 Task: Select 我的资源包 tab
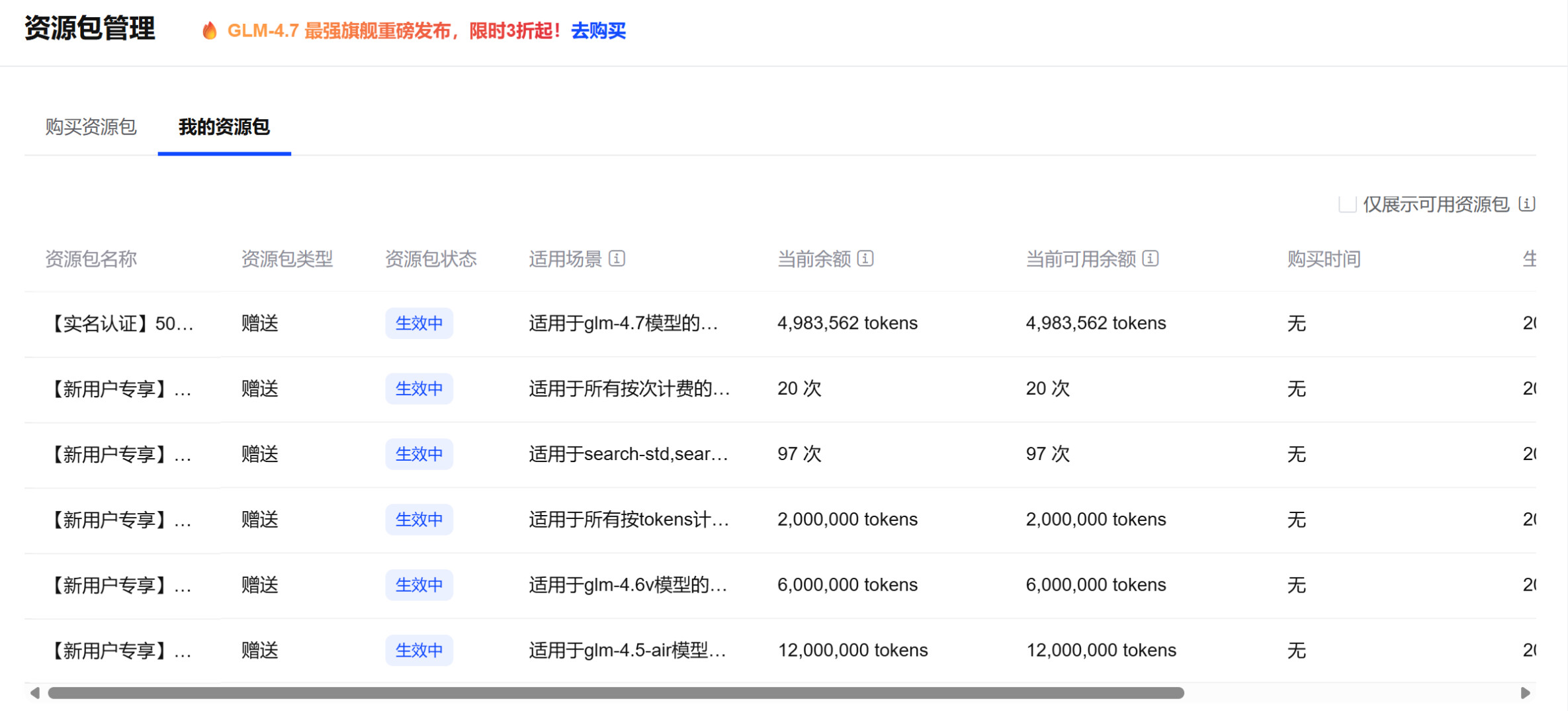point(224,126)
